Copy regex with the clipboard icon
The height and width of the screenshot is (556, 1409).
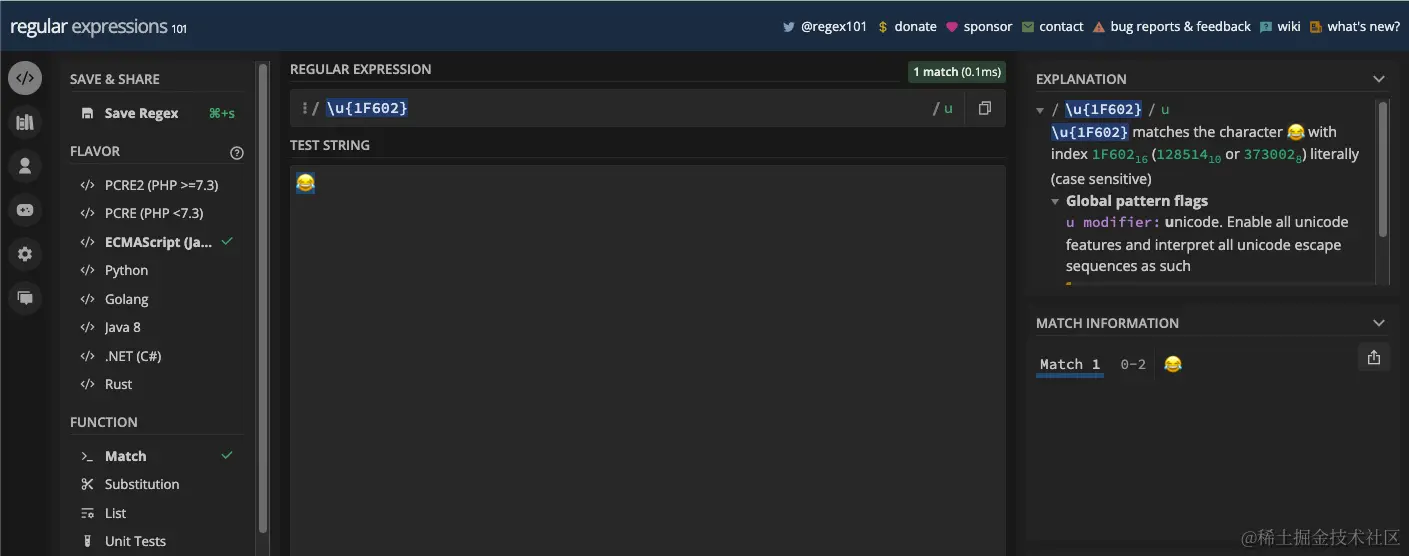985,108
